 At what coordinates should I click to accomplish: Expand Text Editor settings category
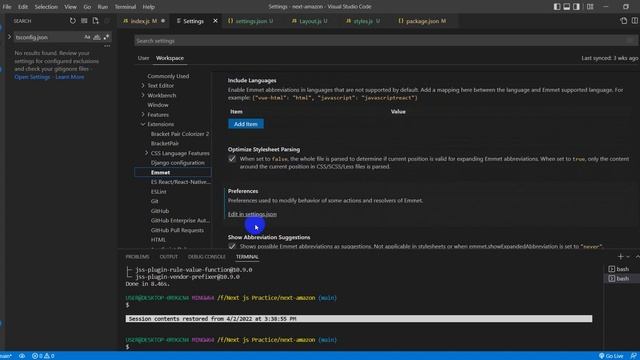click(x=143, y=85)
